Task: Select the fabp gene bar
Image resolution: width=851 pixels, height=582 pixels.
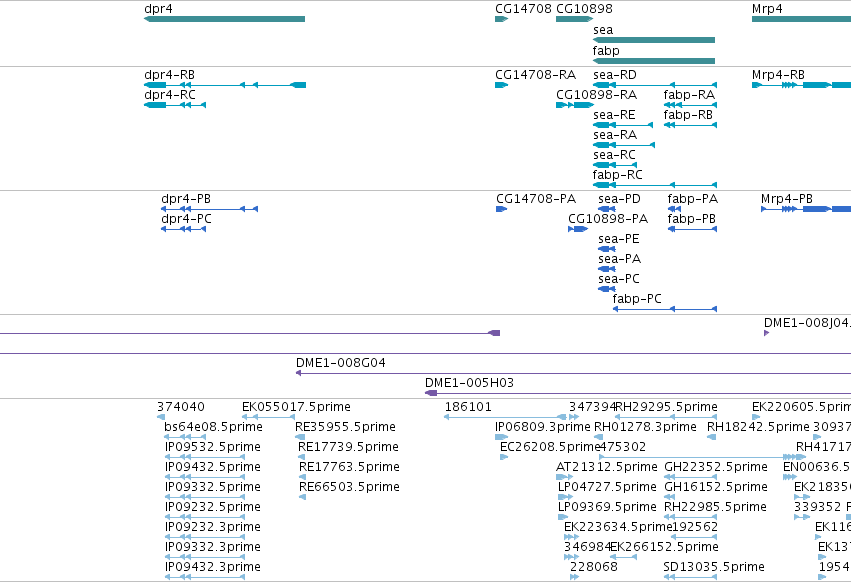Action: [653, 60]
